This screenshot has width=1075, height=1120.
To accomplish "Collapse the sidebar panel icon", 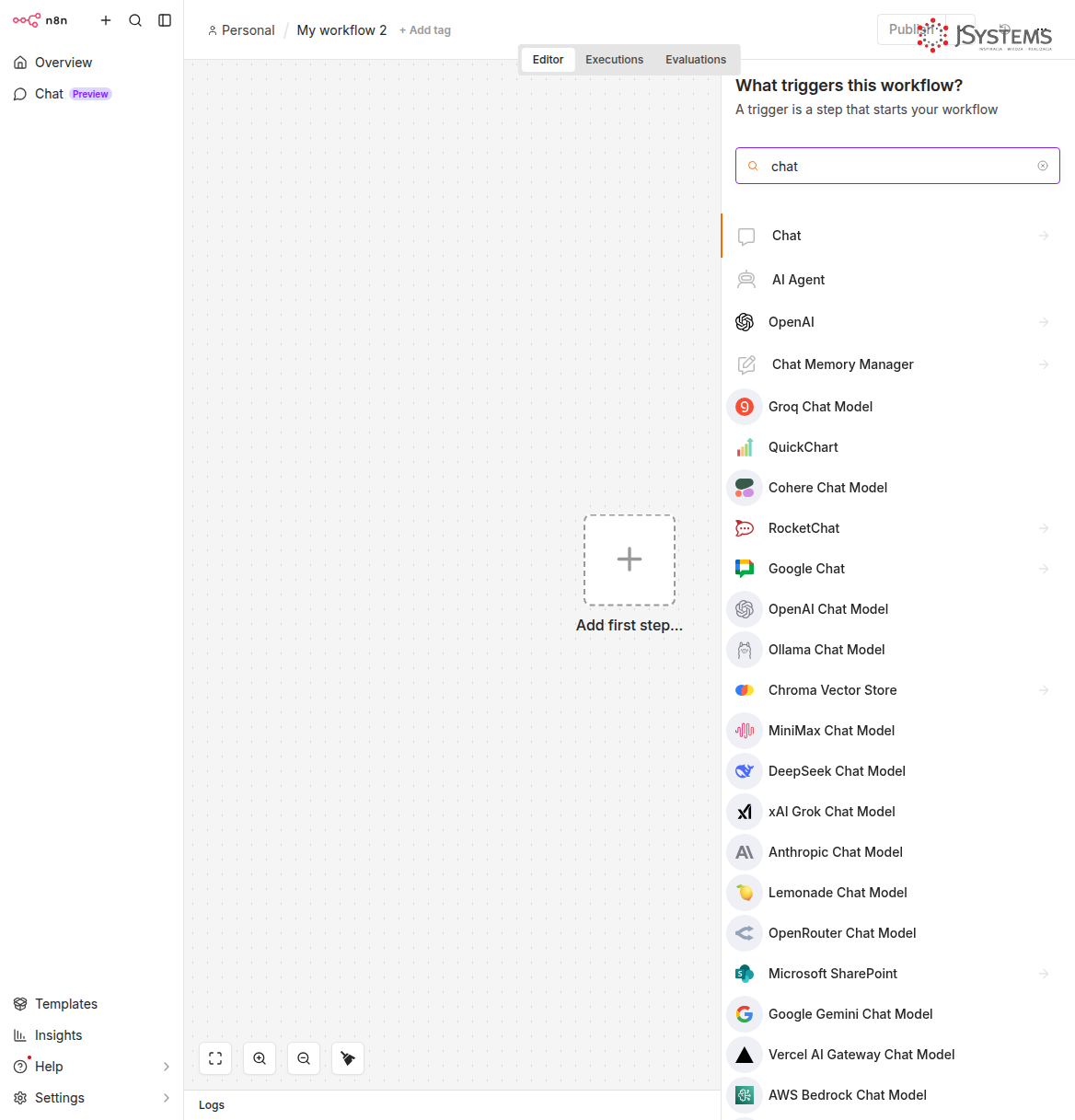I will pyautogui.click(x=165, y=20).
